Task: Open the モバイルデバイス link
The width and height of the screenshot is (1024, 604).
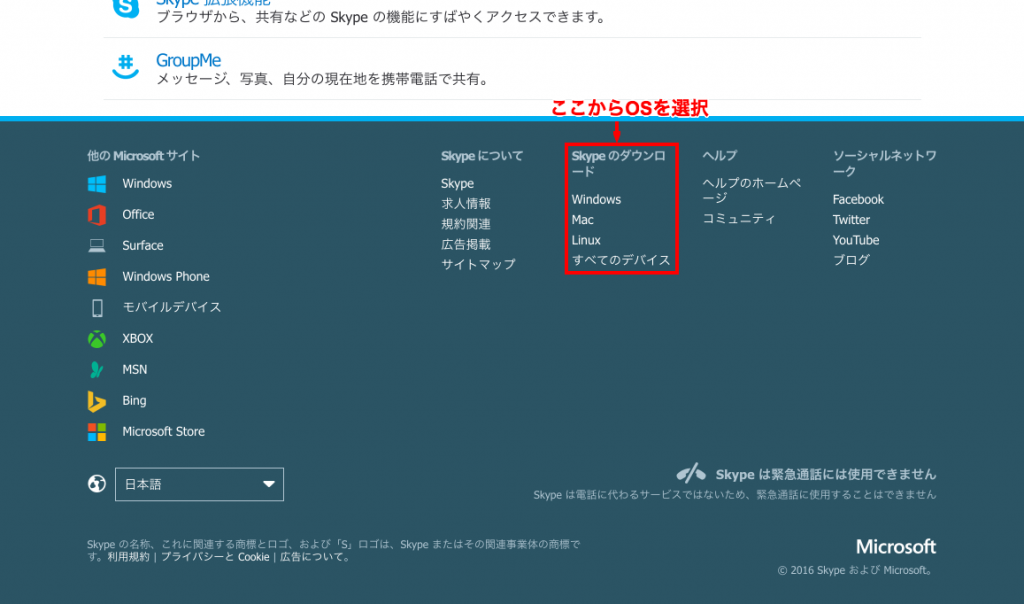Action: coord(172,307)
